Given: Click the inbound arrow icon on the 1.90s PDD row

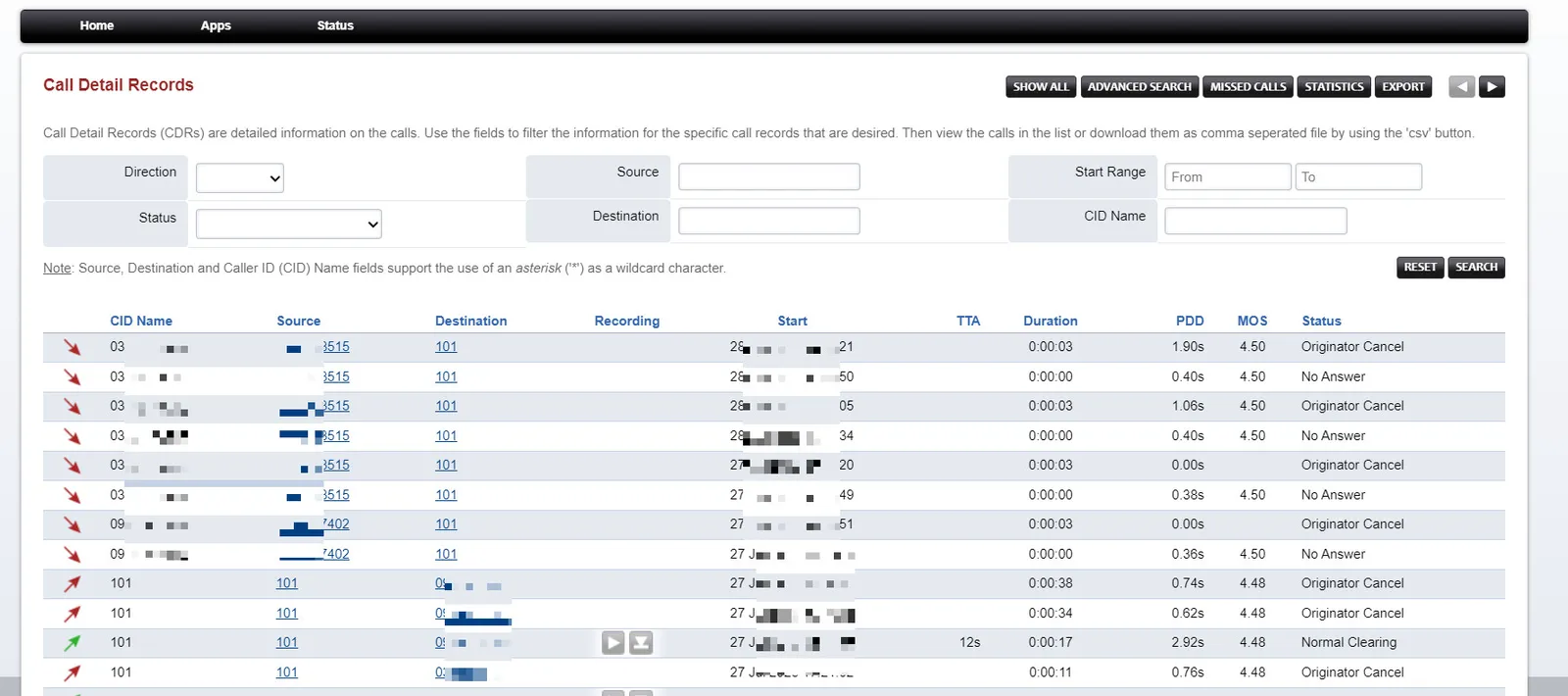Looking at the screenshot, I should (x=73, y=347).
